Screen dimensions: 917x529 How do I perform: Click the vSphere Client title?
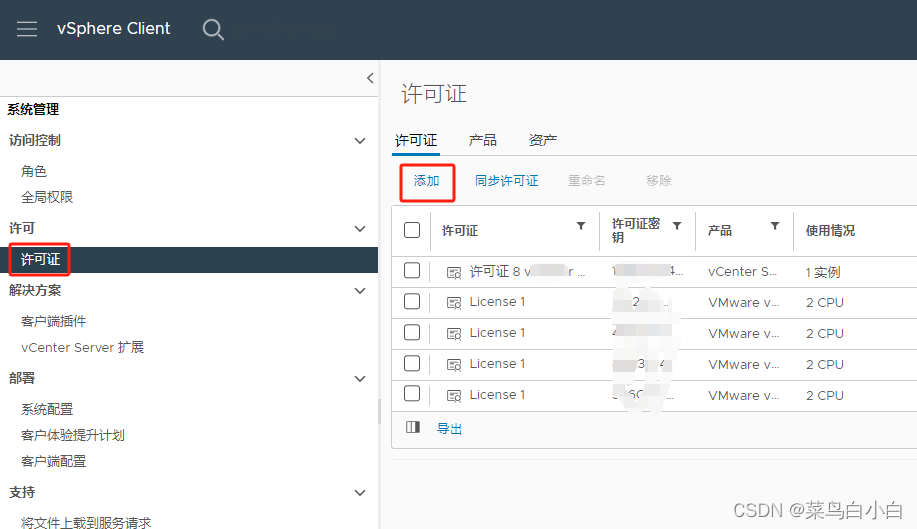[113, 29]
